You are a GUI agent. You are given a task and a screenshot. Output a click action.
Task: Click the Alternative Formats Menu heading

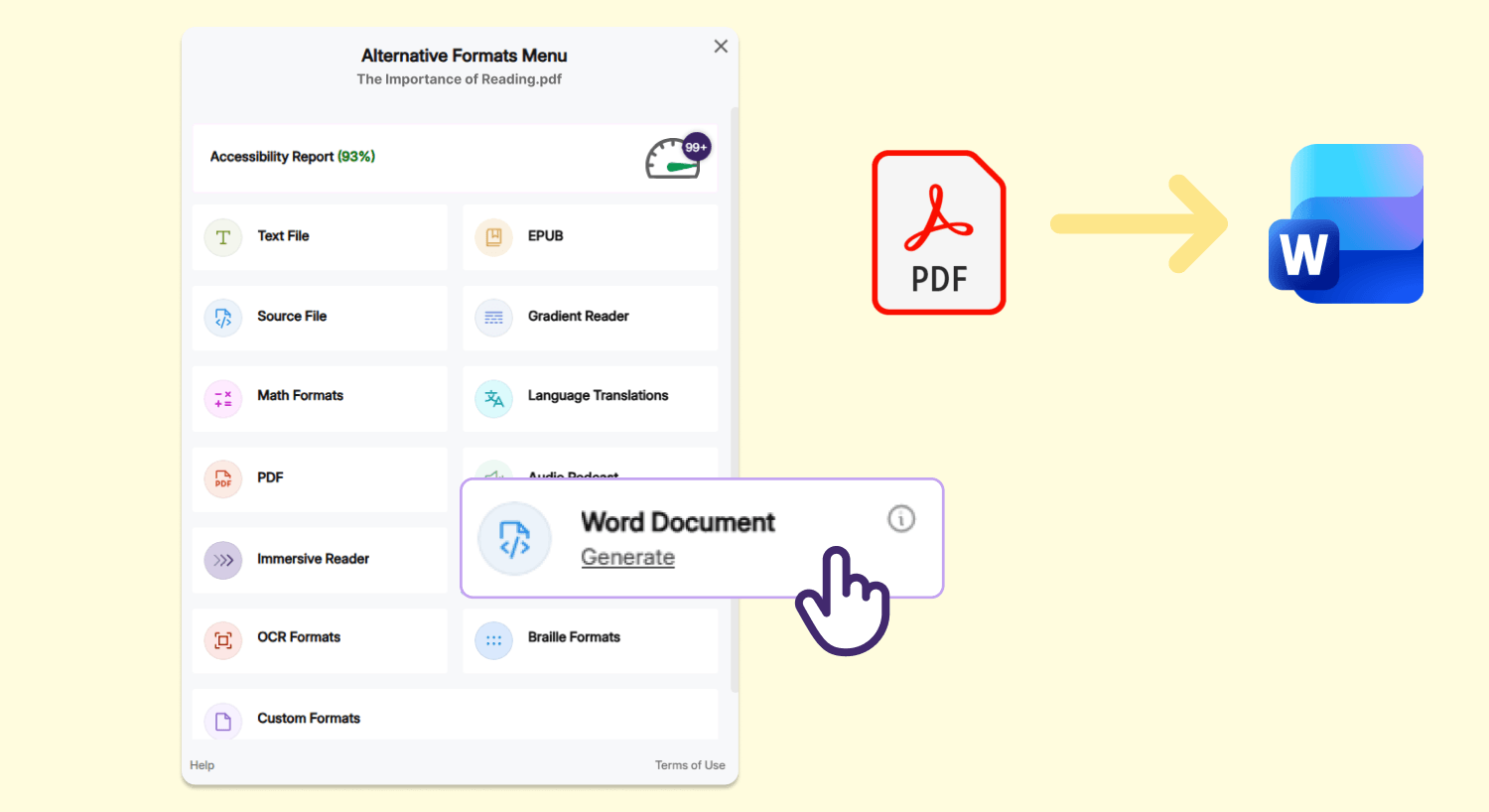[465, 56]
